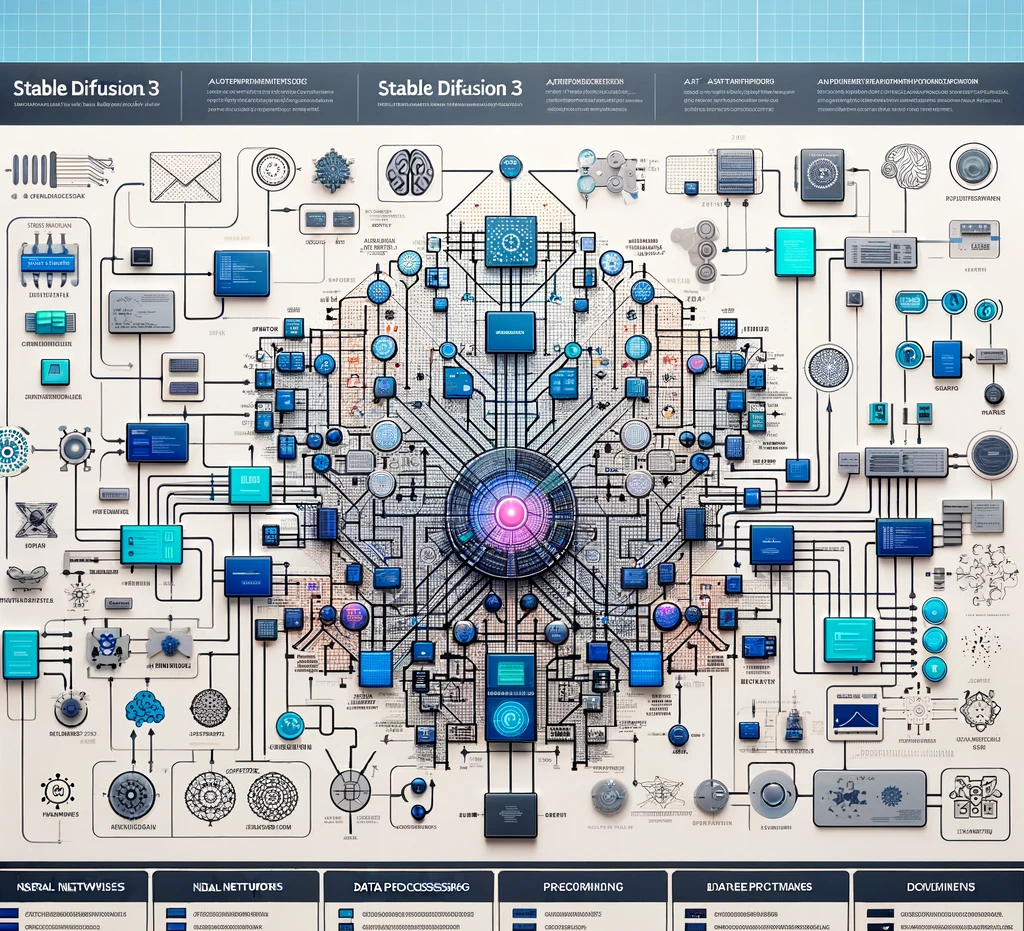Click the glowing pink orb at center
1024x931 pixels.
coord(511,514)
